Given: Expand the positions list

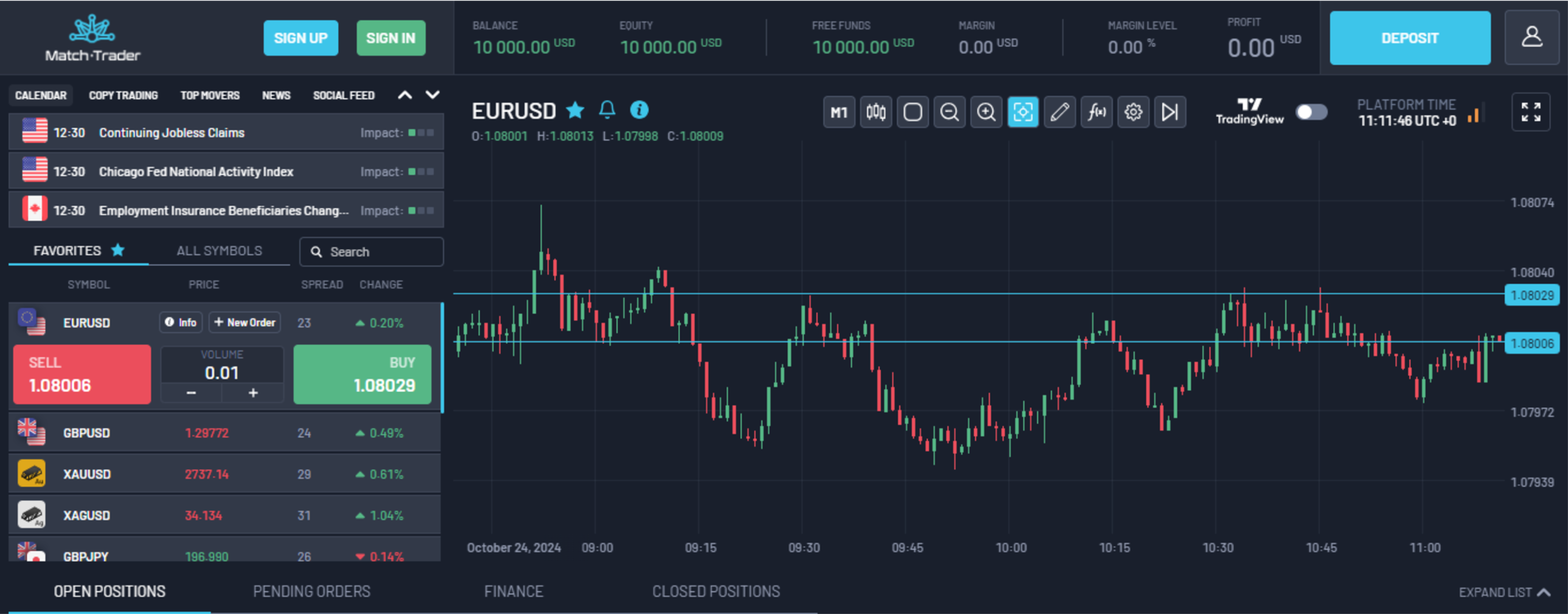Looking at the screenshot, I should [x=1504, y=592].
